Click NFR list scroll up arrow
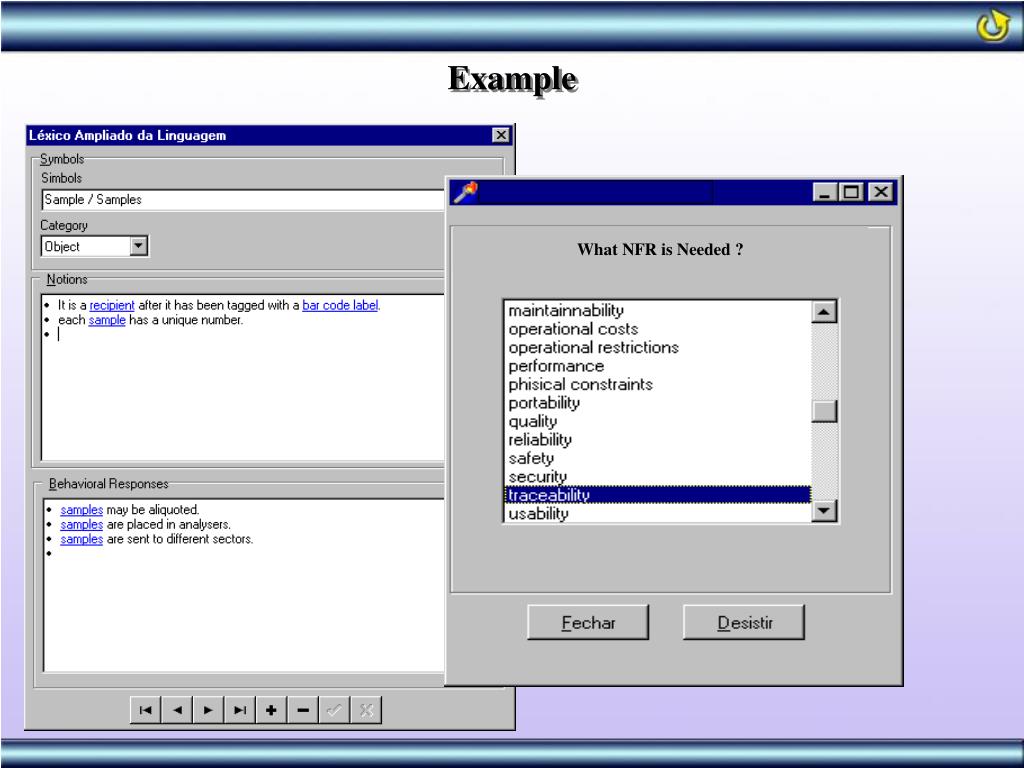The image size is (1024, 768). [824, 312]
